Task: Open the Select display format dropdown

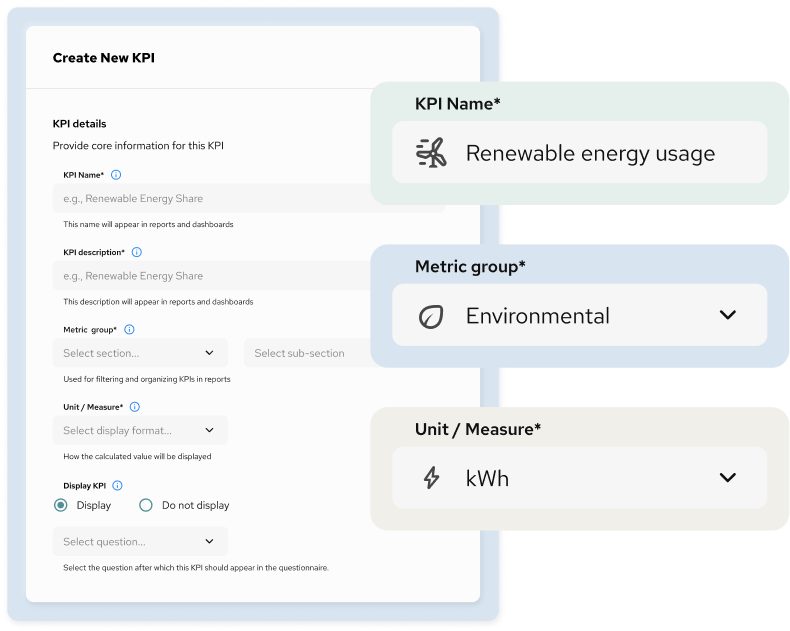Action: [x=140, y=431]
